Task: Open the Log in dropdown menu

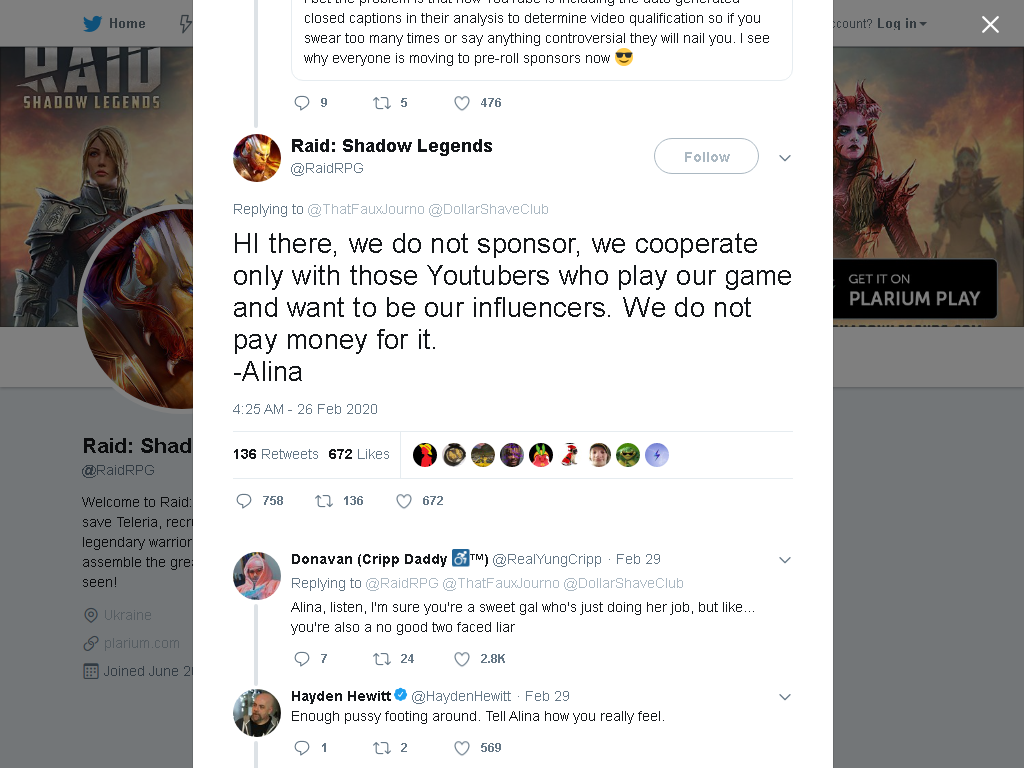Action: pyautogui.click(x=901, y=24)
